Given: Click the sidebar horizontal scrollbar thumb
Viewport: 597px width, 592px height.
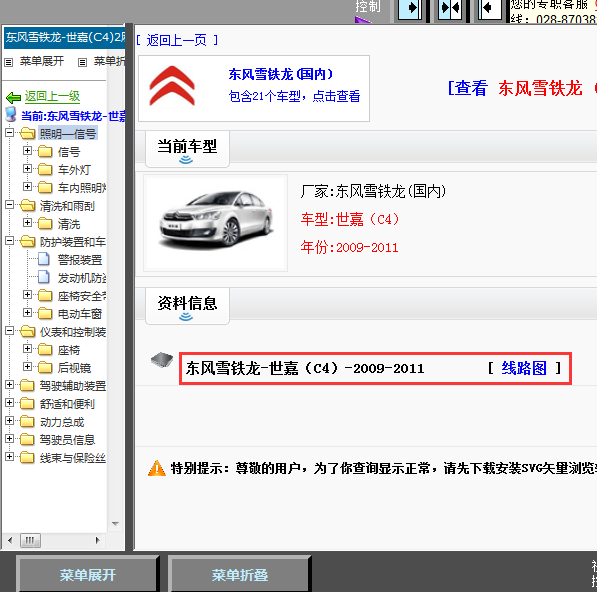Looking at the screenshot, I should (x=30, y=540).
